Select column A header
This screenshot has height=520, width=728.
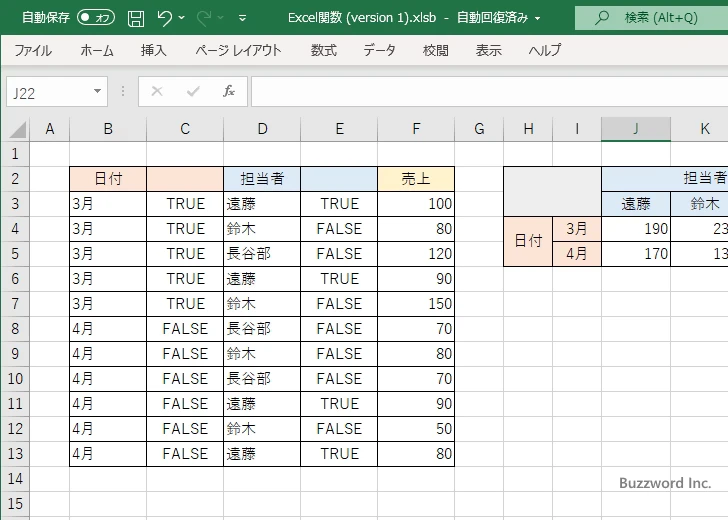[x=50, y=129]
